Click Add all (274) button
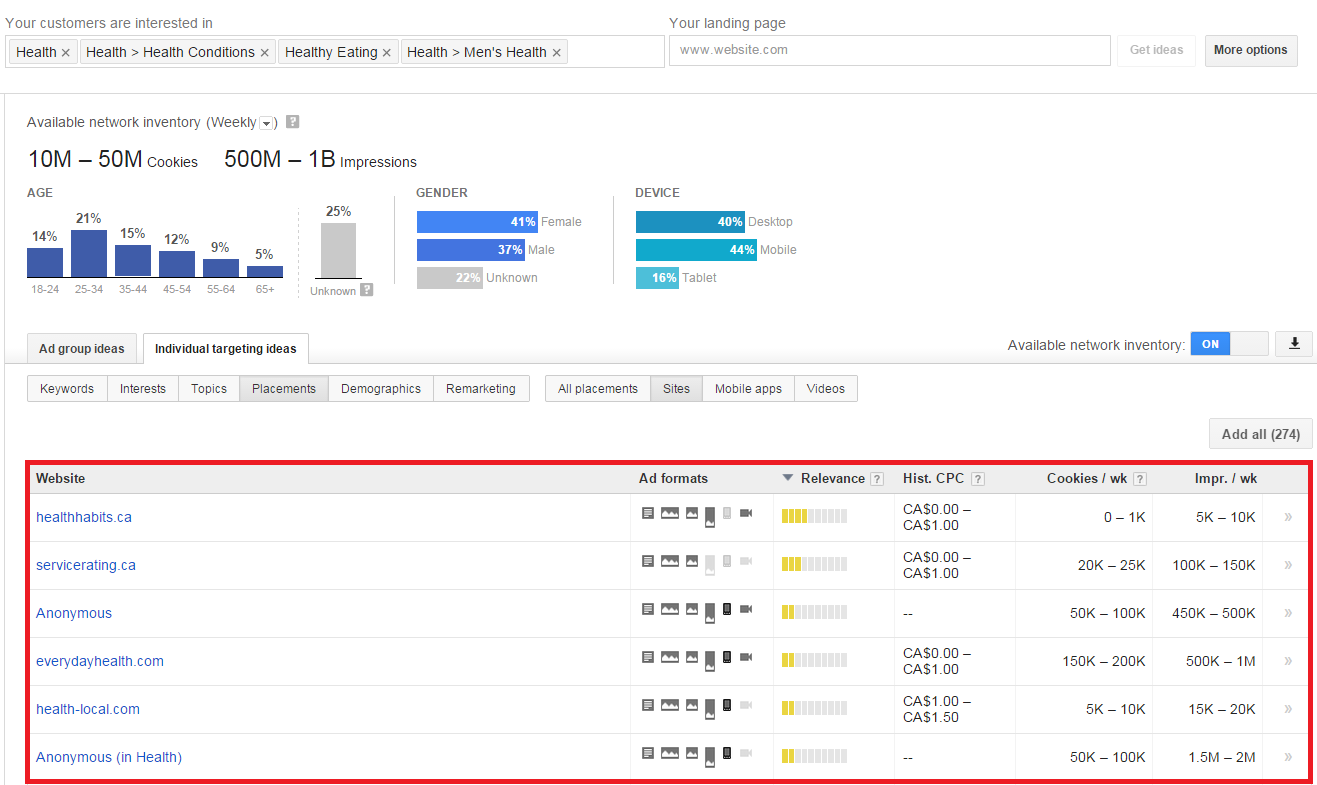The image size is (1317, 785). point(1260,434)
